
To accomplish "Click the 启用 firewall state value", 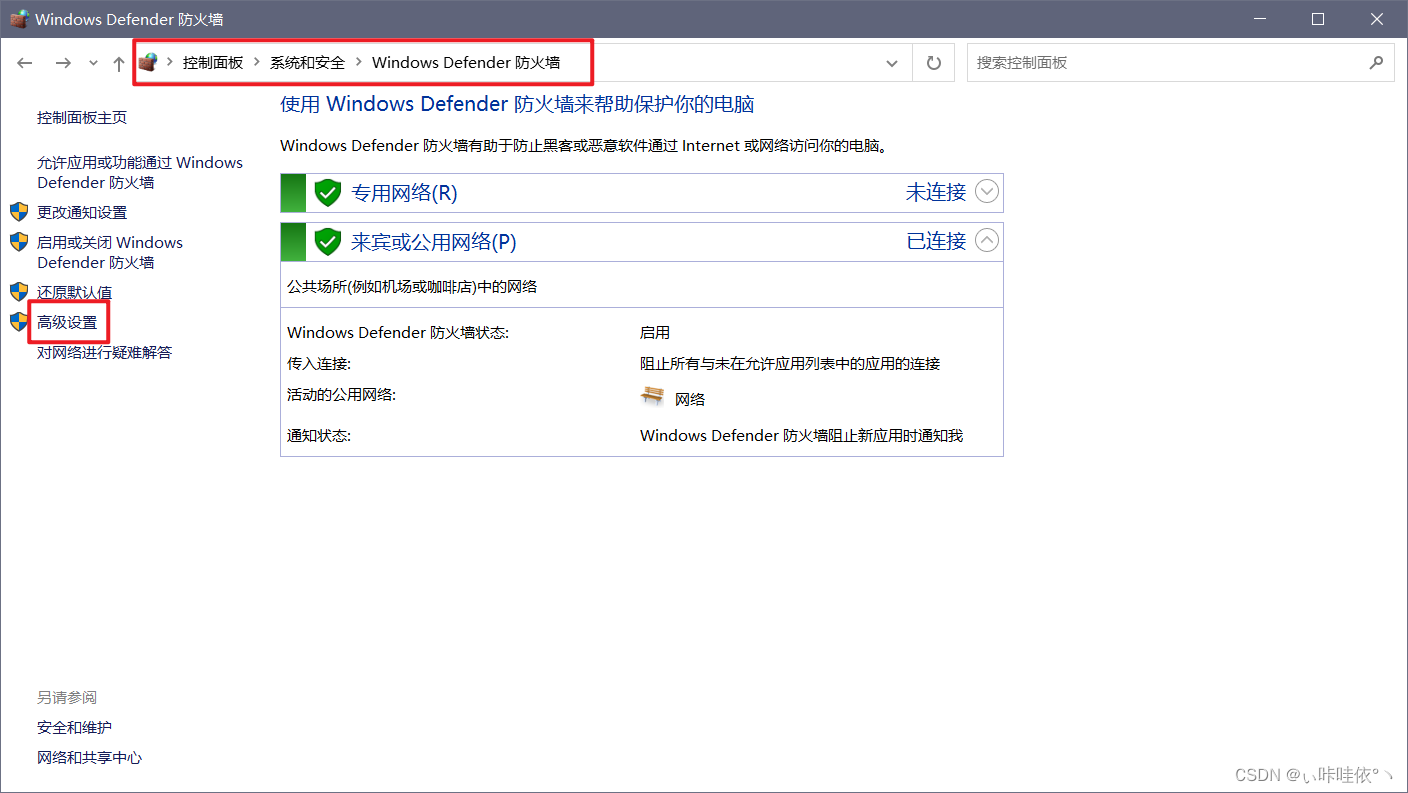I will [655, 332].
